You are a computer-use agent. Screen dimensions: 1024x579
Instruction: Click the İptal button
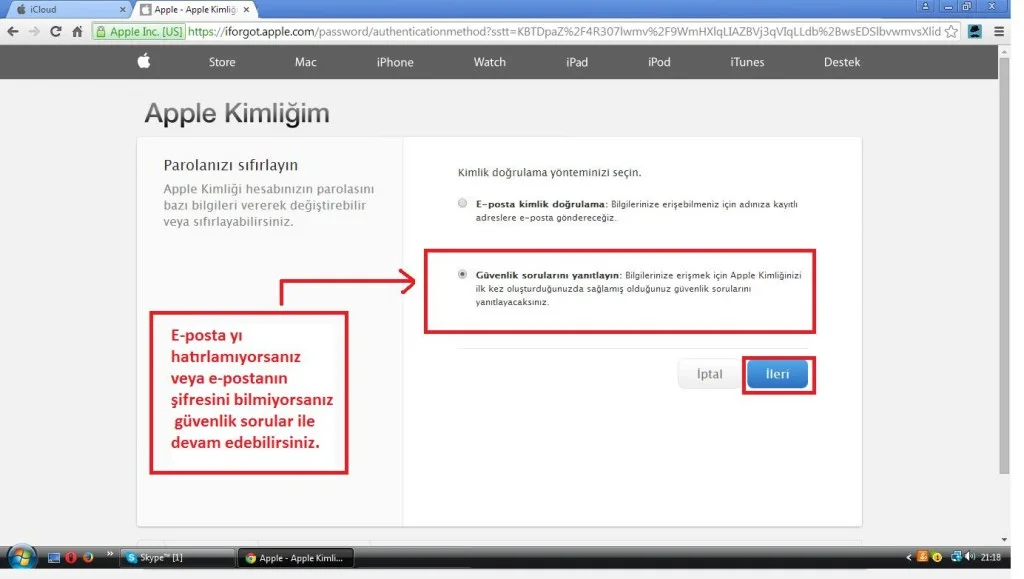709,374
